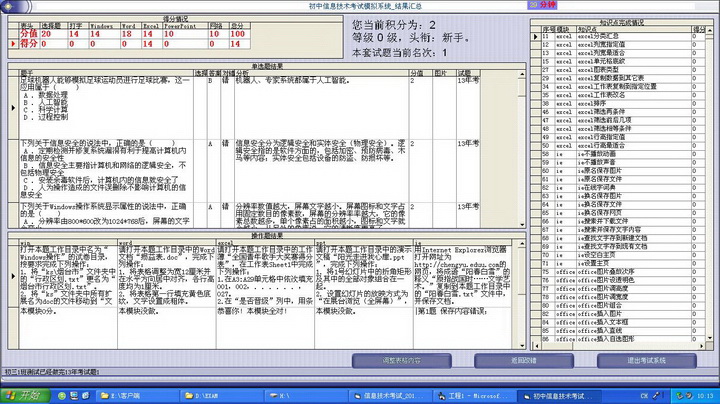Select row 'excel列宽指定值'
Screen dimensions: 720x404
click(618, 45)
